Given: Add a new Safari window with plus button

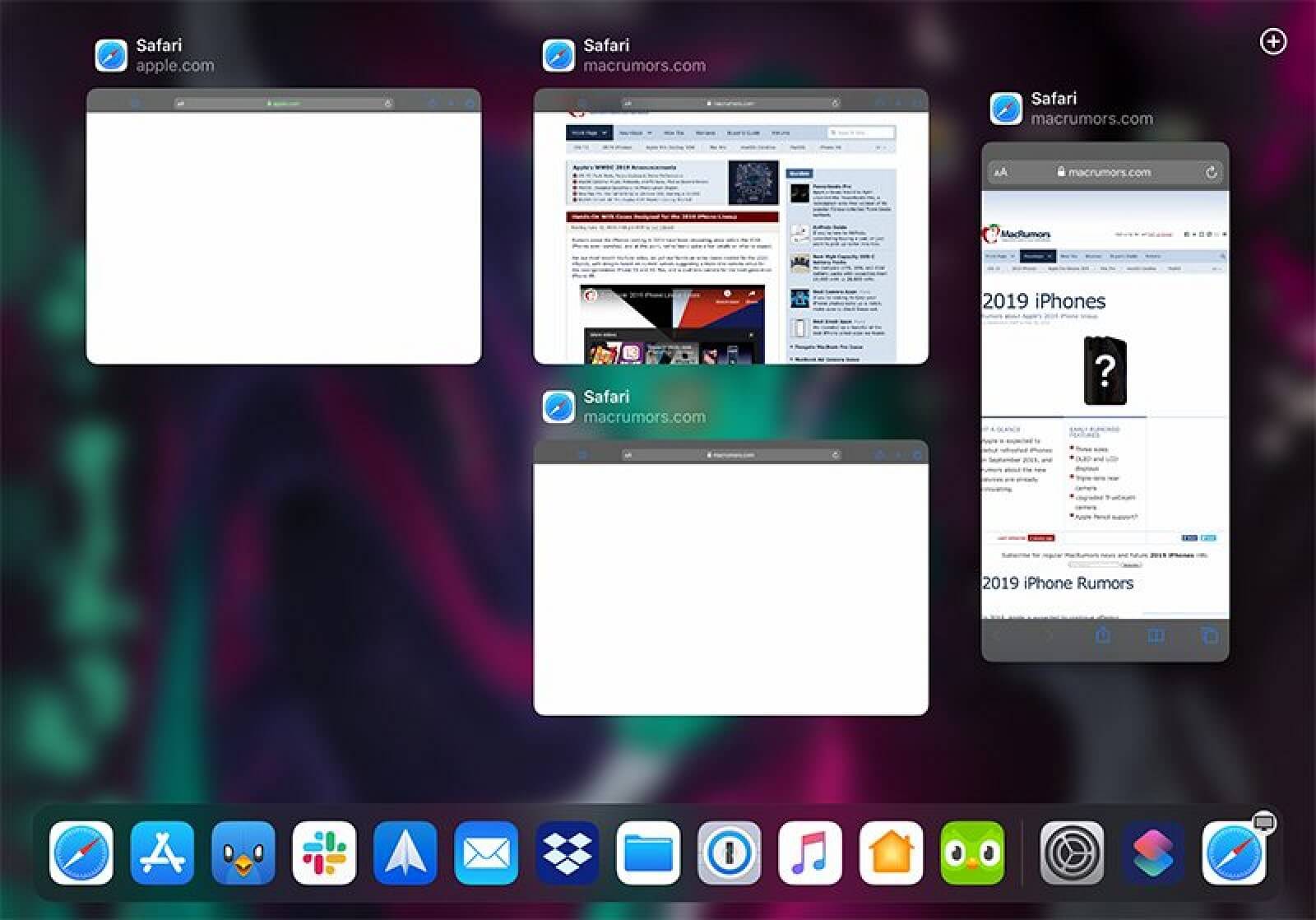Looking at the screenshot, I should pos(1273,41).
